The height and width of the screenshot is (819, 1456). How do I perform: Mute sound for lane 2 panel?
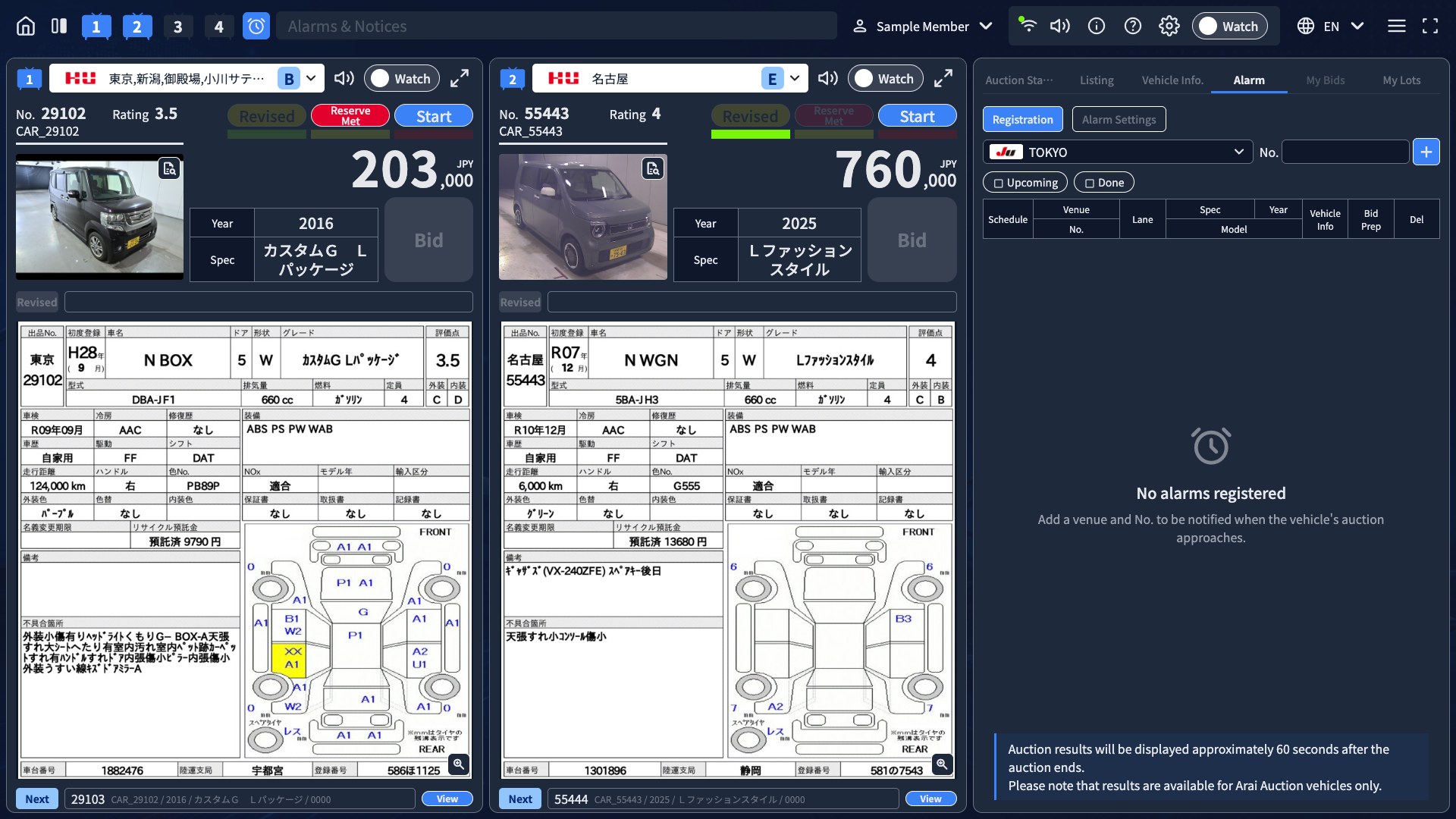click(828, 78)
